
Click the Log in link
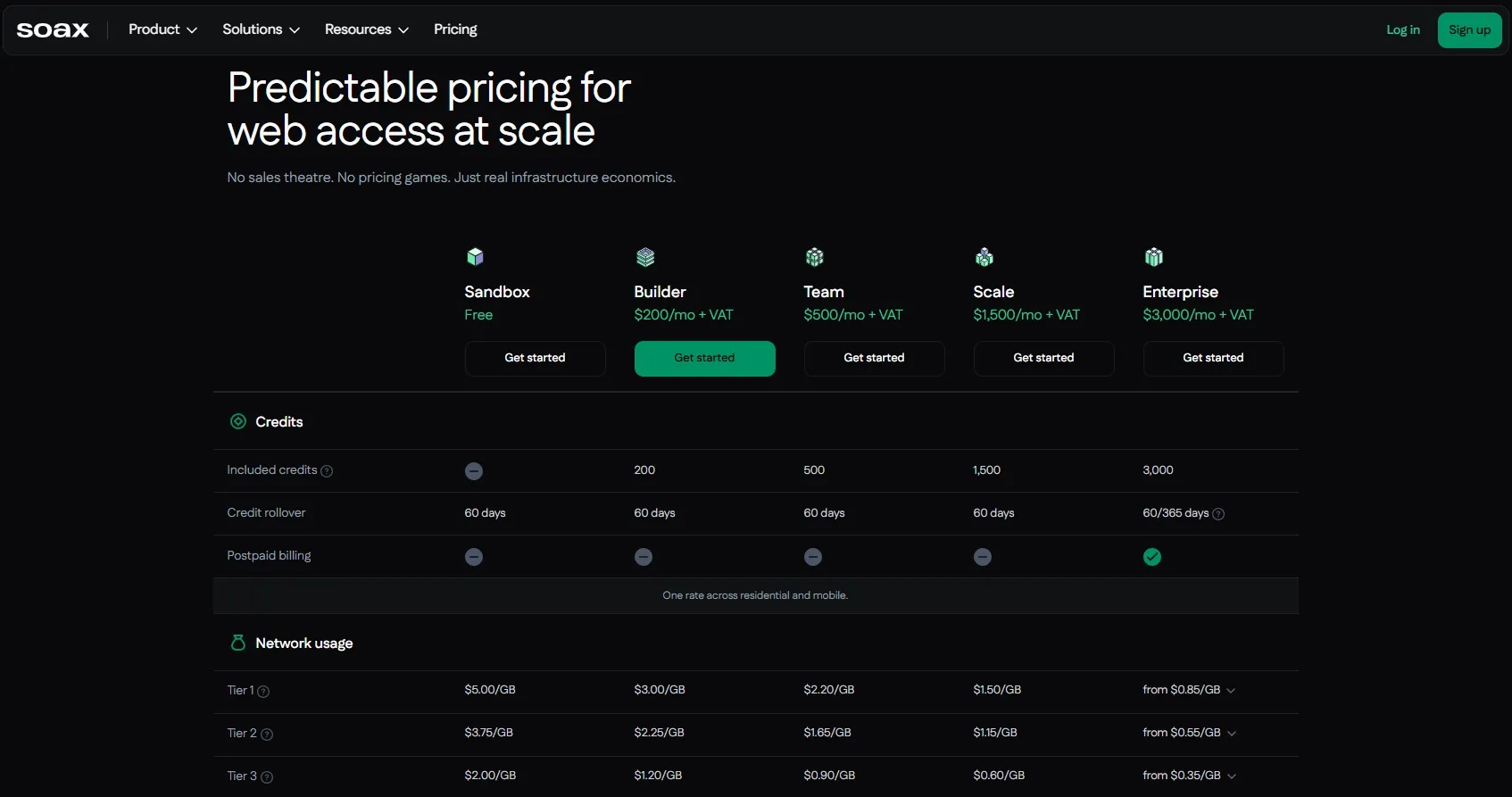(1403, 30)
